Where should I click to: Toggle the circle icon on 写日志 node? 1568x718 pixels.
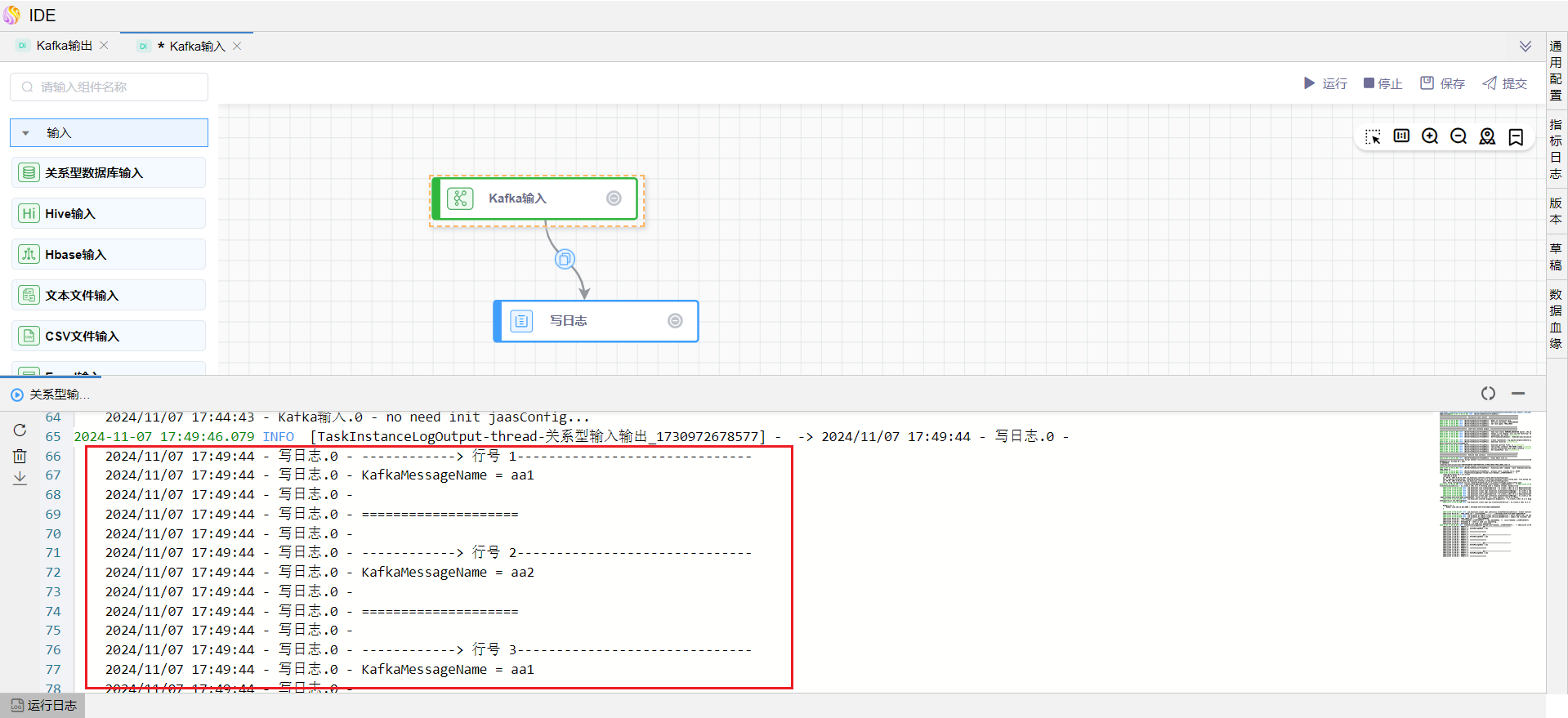675,321
